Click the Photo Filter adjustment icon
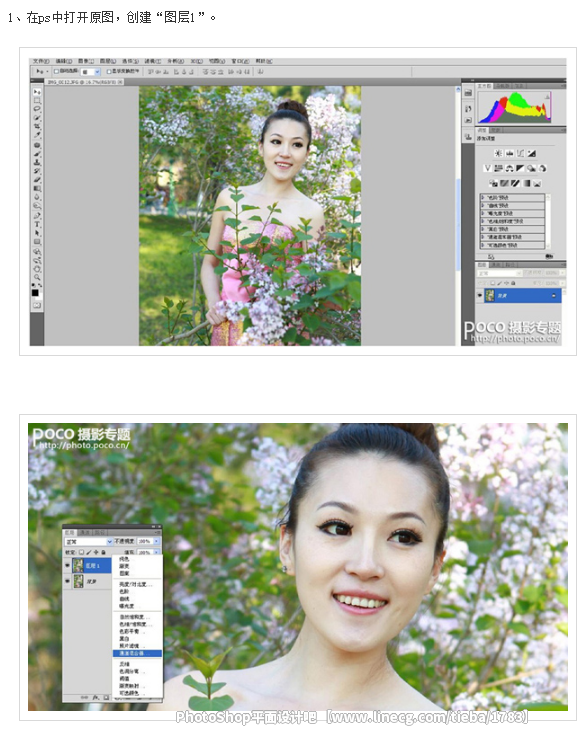 click(x=531, y=168)
